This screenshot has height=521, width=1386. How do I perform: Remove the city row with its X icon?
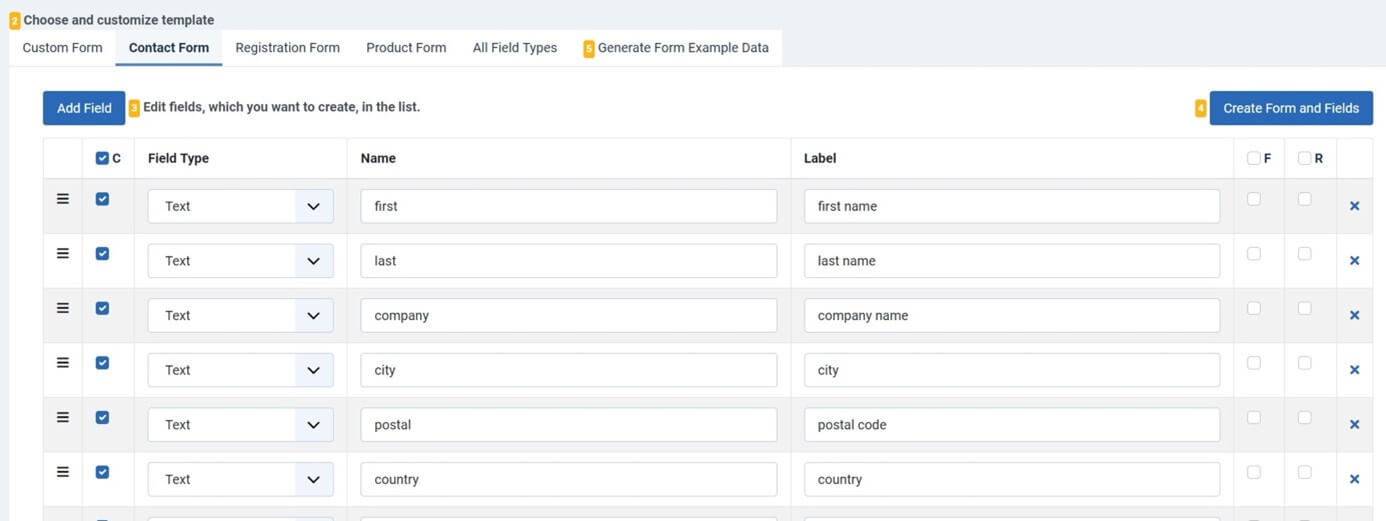click(x=1354, y=370)
